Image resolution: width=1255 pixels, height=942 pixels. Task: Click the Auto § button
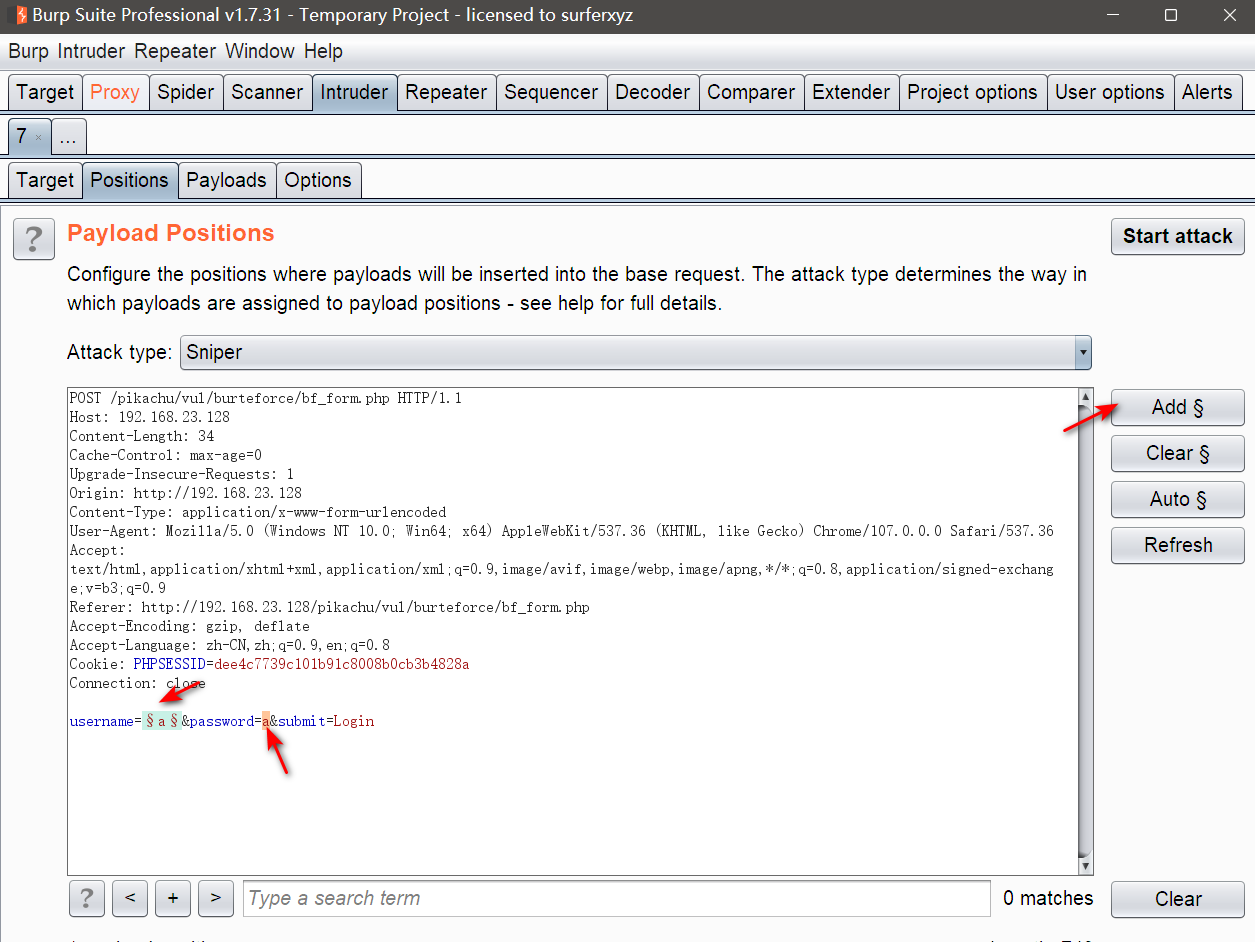point(1177,499)
